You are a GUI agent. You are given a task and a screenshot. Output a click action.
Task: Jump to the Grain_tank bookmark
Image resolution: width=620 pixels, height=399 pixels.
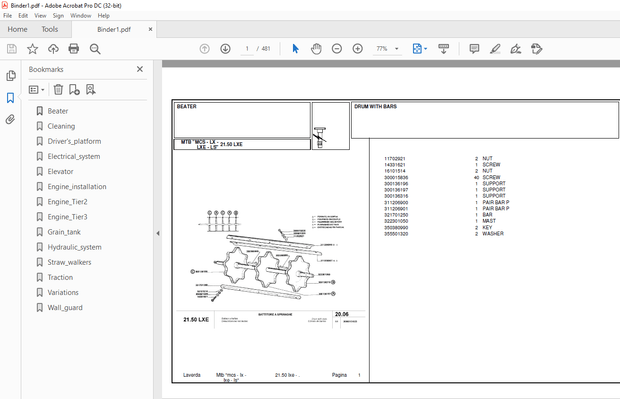click(64, 232)
